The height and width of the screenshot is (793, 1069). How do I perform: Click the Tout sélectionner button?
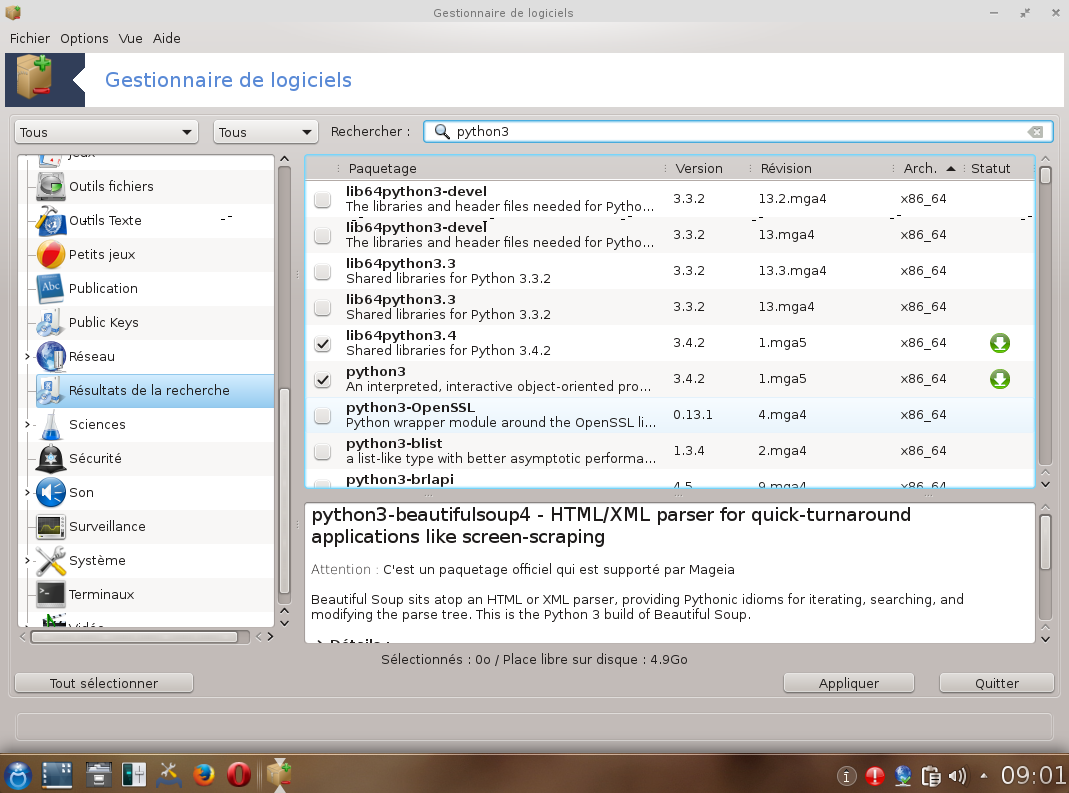pyautogui.click(x=104, y=683)
